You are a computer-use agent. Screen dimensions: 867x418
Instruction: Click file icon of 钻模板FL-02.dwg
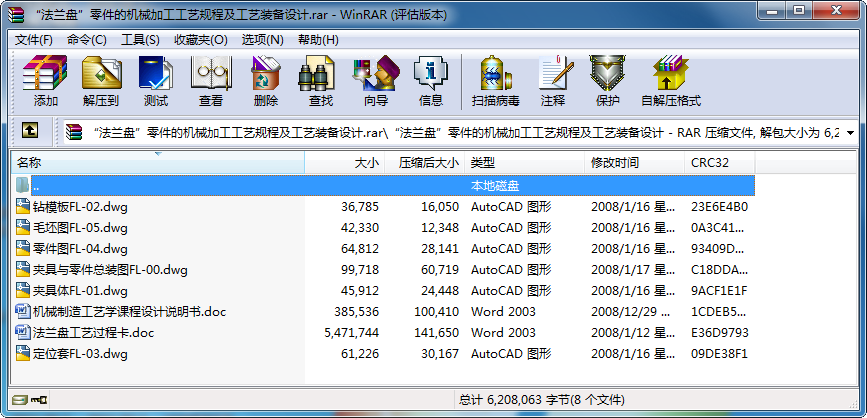point(23,207)
